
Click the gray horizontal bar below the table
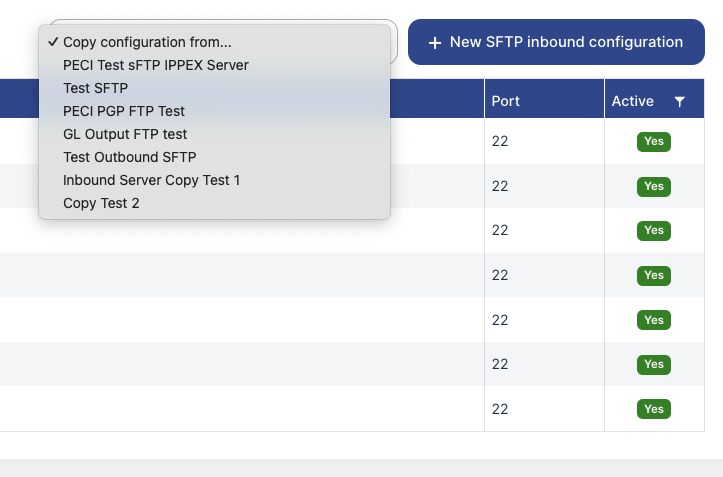361,468
